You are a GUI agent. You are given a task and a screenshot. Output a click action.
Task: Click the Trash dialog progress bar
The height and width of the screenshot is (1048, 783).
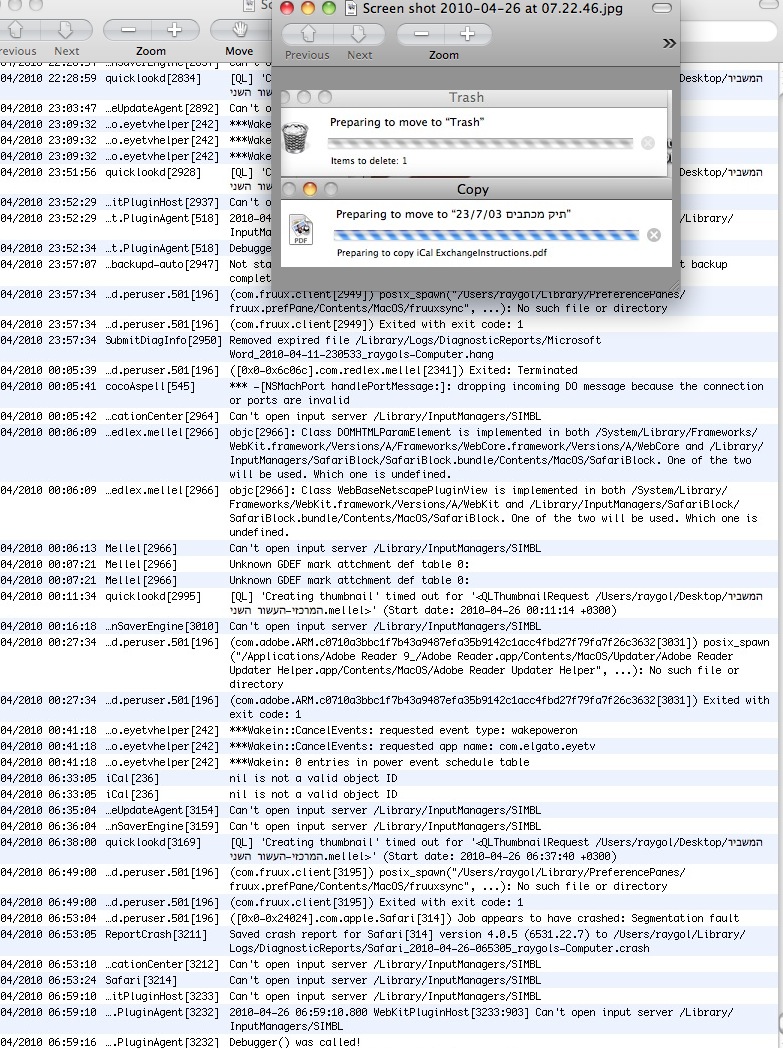coord(480,142)
